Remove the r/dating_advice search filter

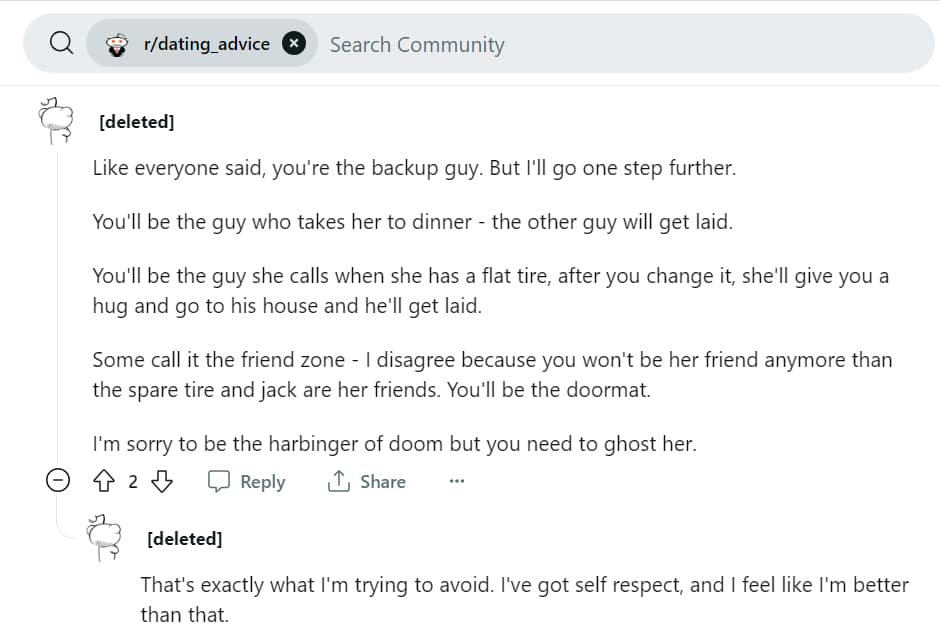[x=293, y=43]
